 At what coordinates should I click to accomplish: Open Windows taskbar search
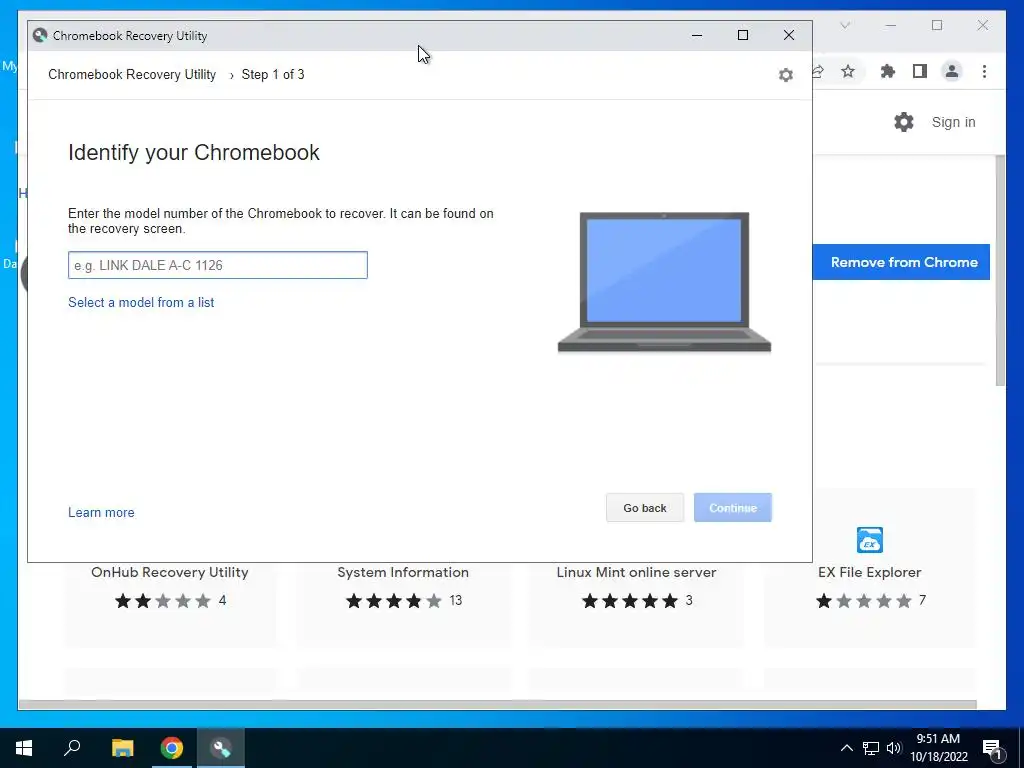coord(72,748)
